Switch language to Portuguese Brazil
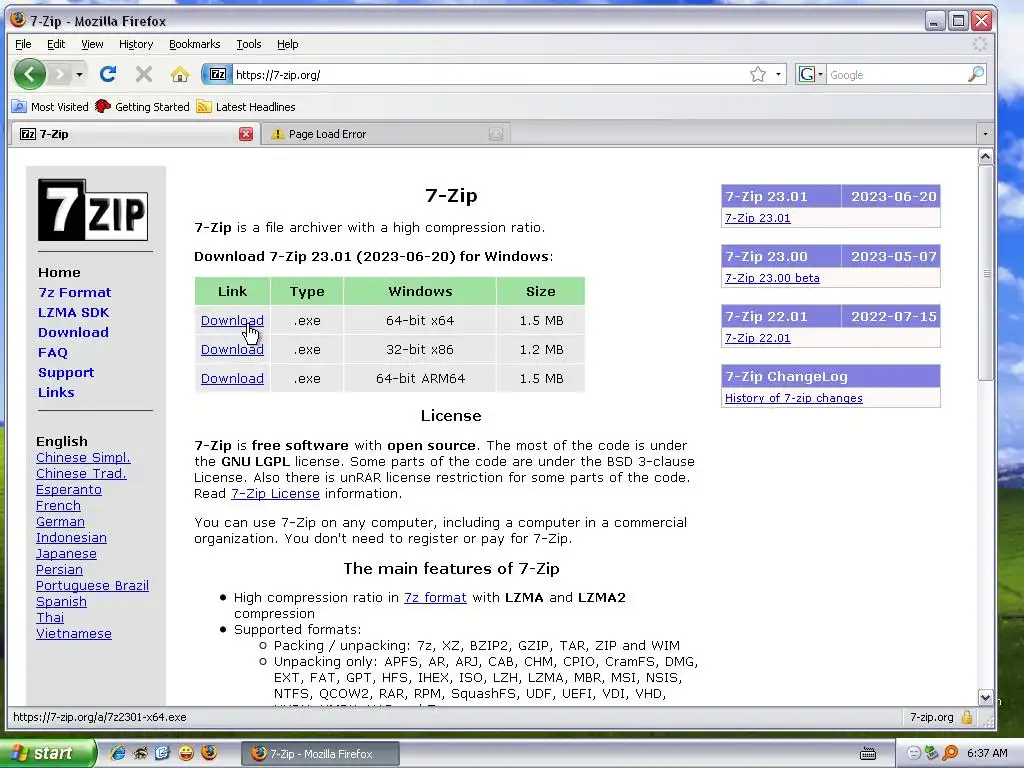The image size is (1024, 768). (92, 585)
